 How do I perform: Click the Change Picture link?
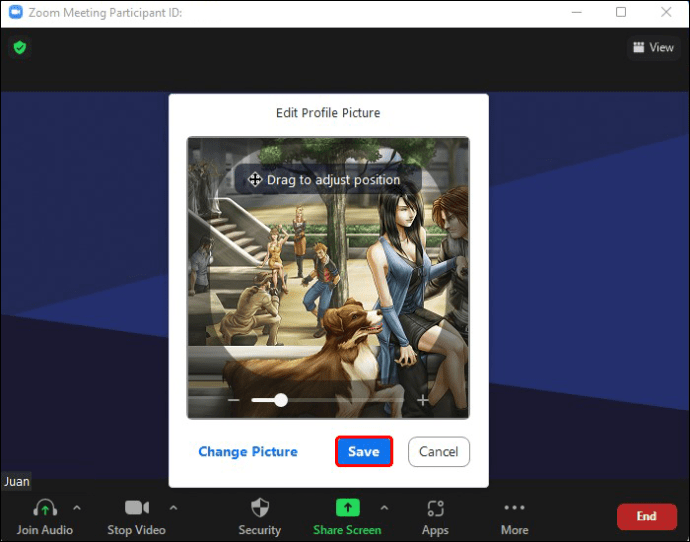[x=248, y=451]
